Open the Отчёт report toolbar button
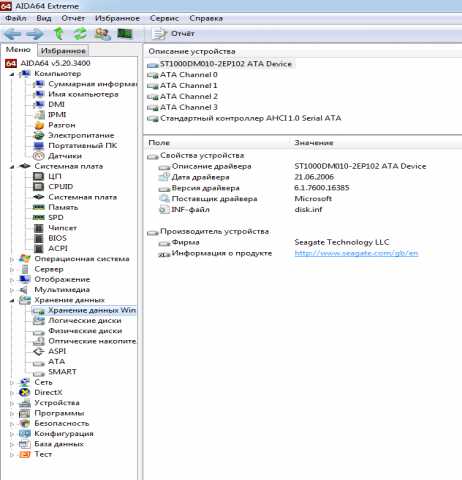Image resolution: width=462 pixels, height=480 pixels. click(x=173, y=34)
